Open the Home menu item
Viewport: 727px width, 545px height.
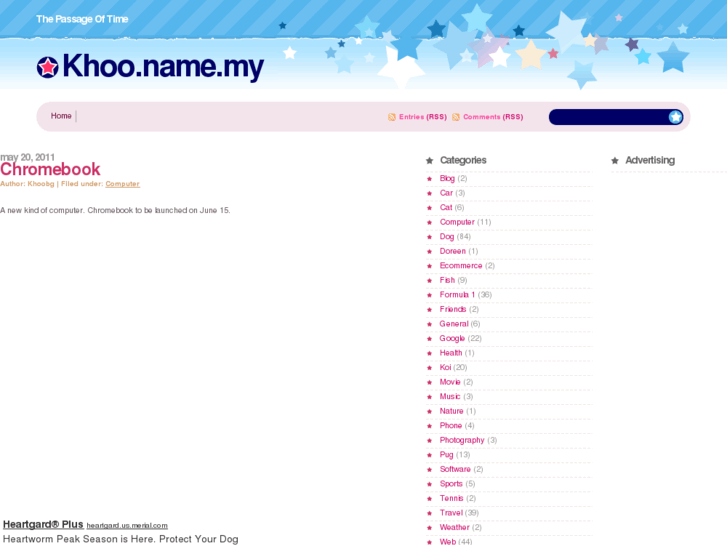pyautogui.click(x=61, y=116)
